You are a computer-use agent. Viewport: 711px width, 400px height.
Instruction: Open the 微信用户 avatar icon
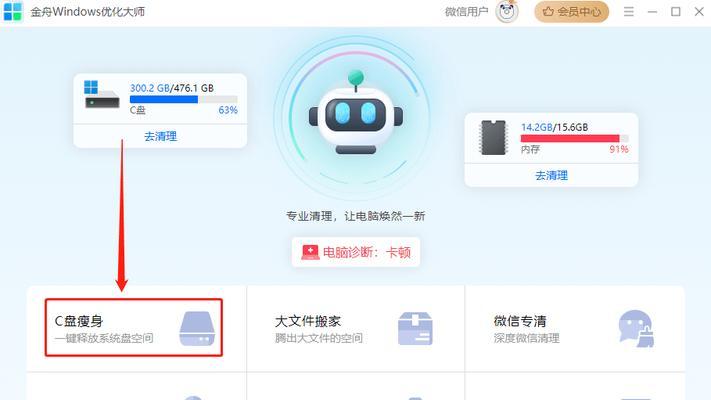506,11
